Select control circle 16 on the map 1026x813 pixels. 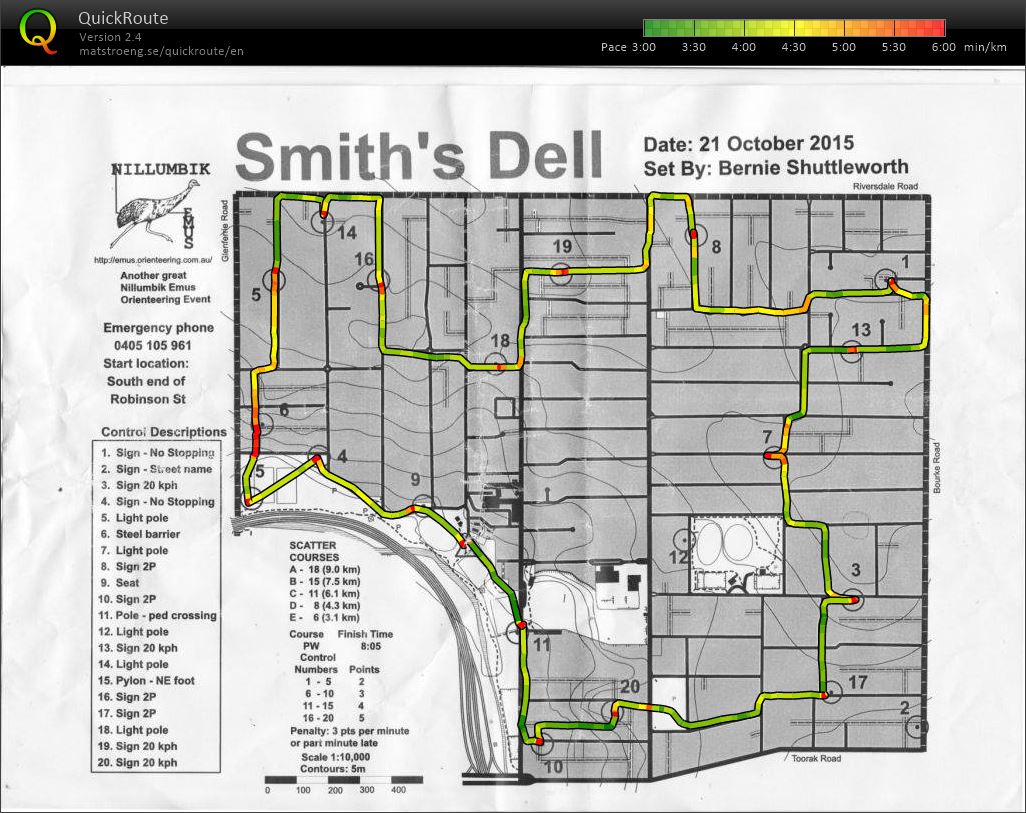[378, 280]
